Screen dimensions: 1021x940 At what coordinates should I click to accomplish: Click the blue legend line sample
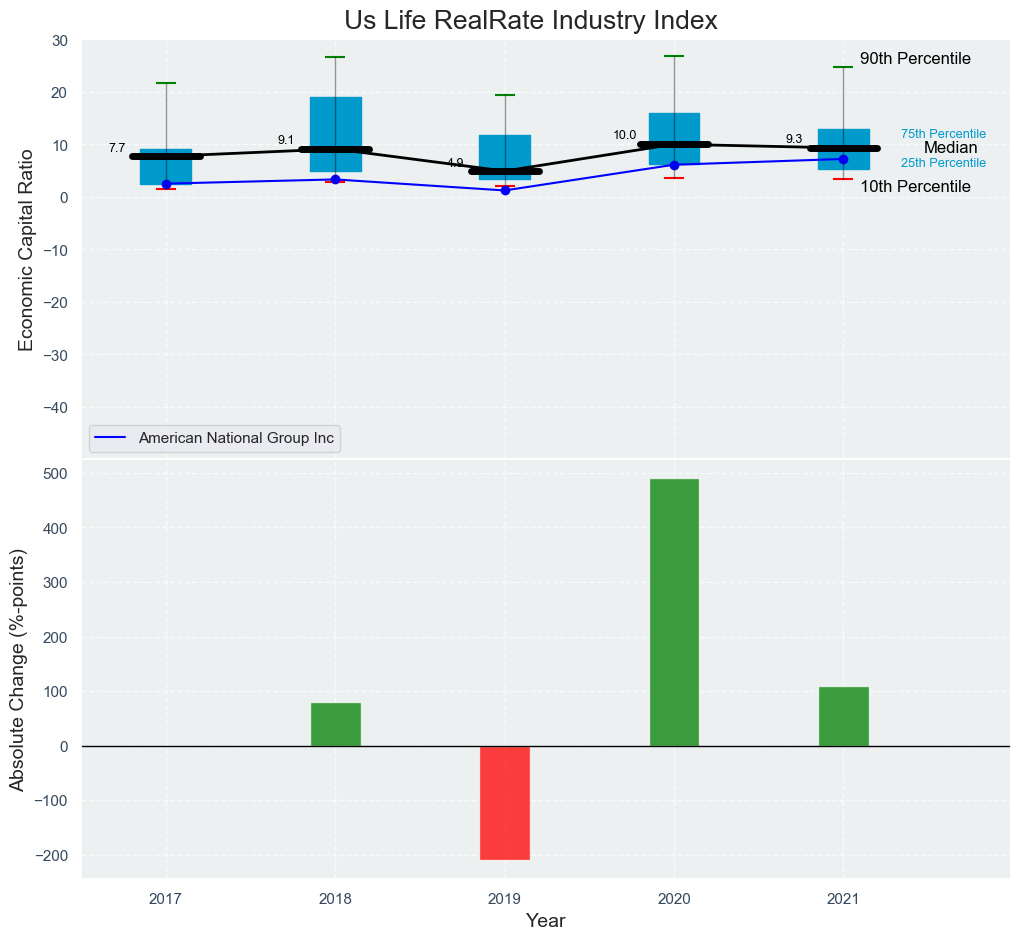[x=113, y=438]
